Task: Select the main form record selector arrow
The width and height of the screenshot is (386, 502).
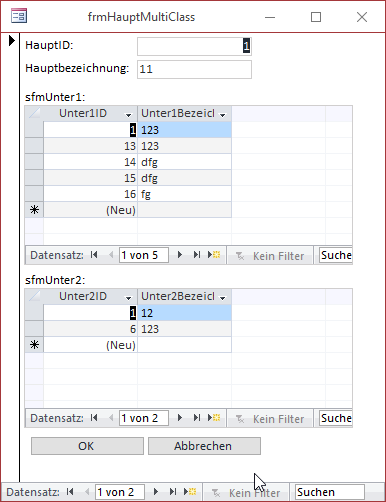Action: 12,41
